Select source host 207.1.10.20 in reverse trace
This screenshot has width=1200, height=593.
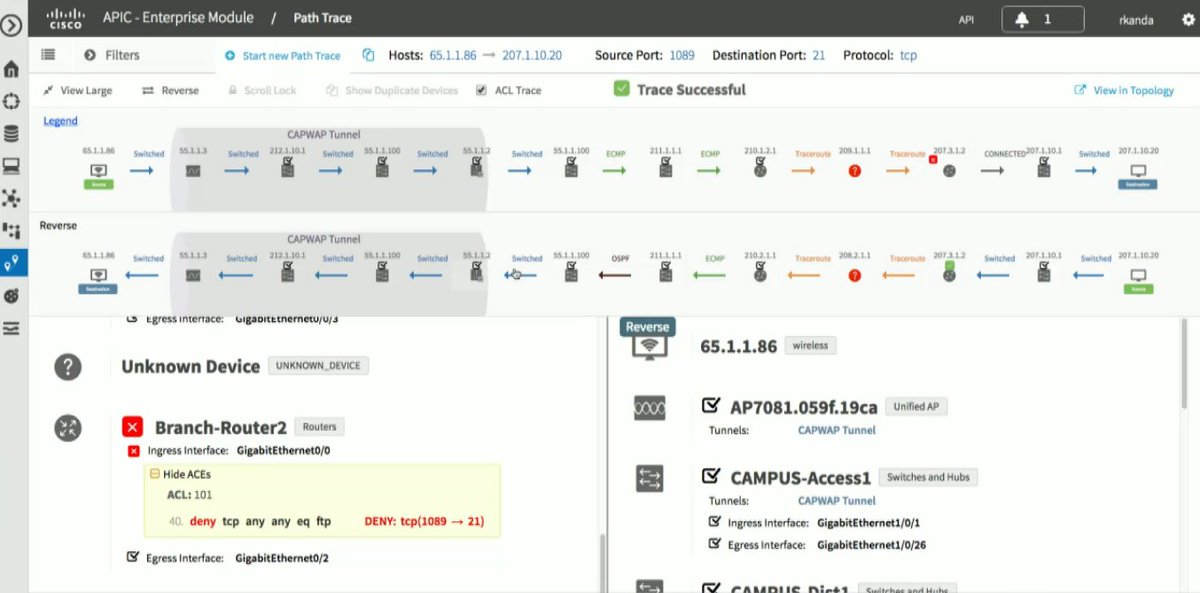click(1137, 274)
